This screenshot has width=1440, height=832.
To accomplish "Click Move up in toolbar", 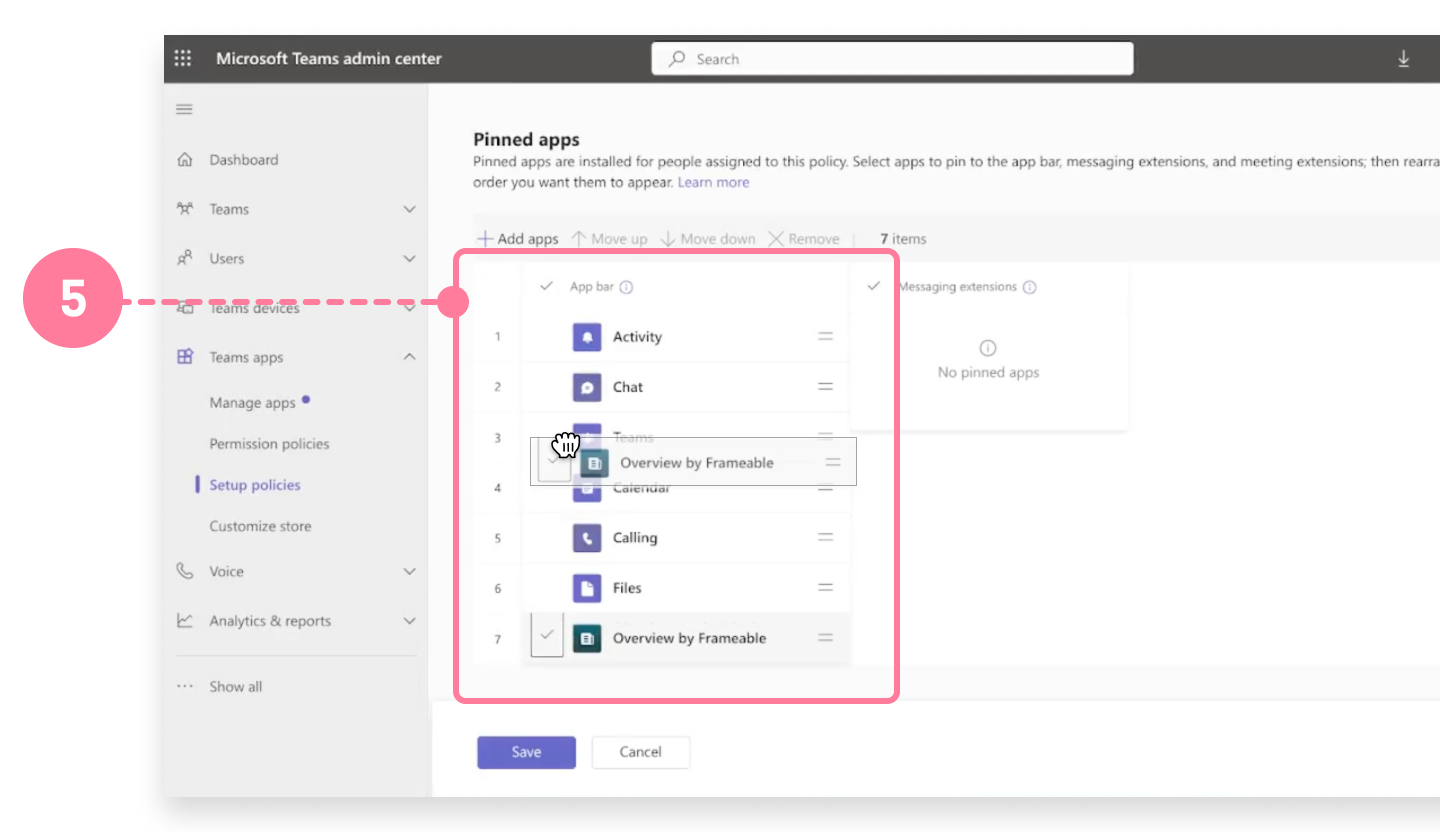I will pos(610,239).
